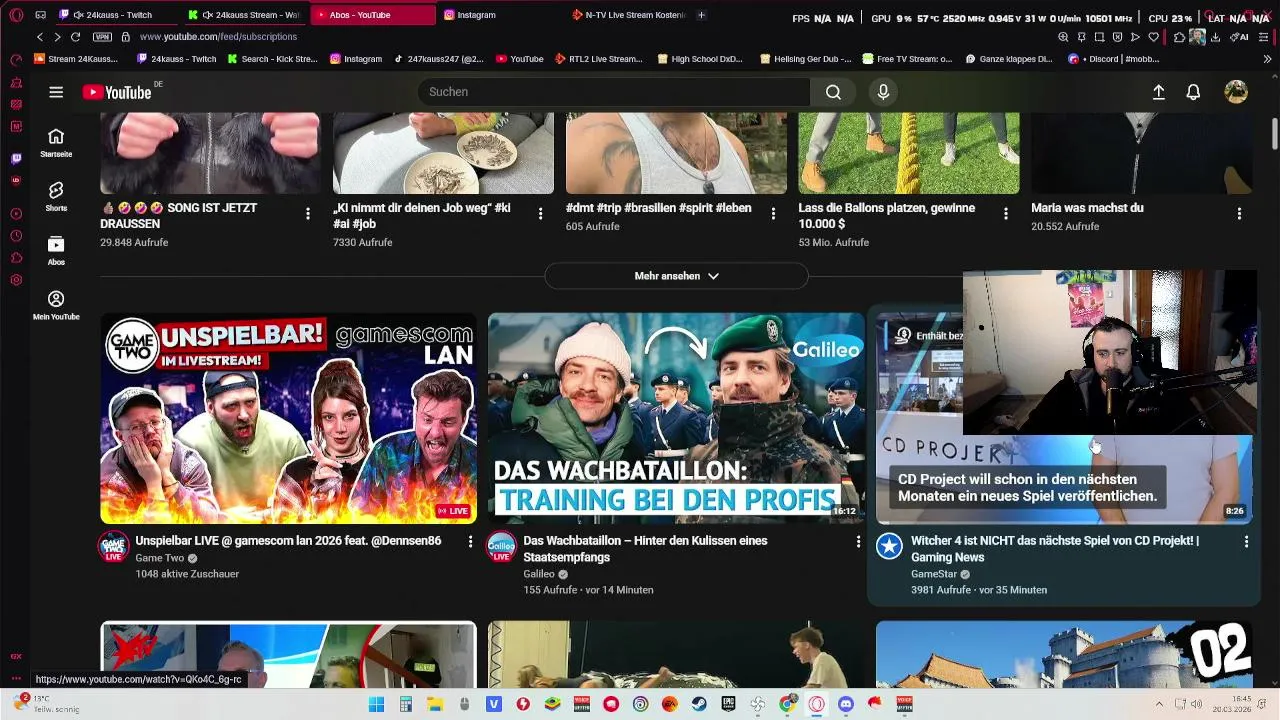Open options for the #dmt #trip short

click(x=773, y=214)
